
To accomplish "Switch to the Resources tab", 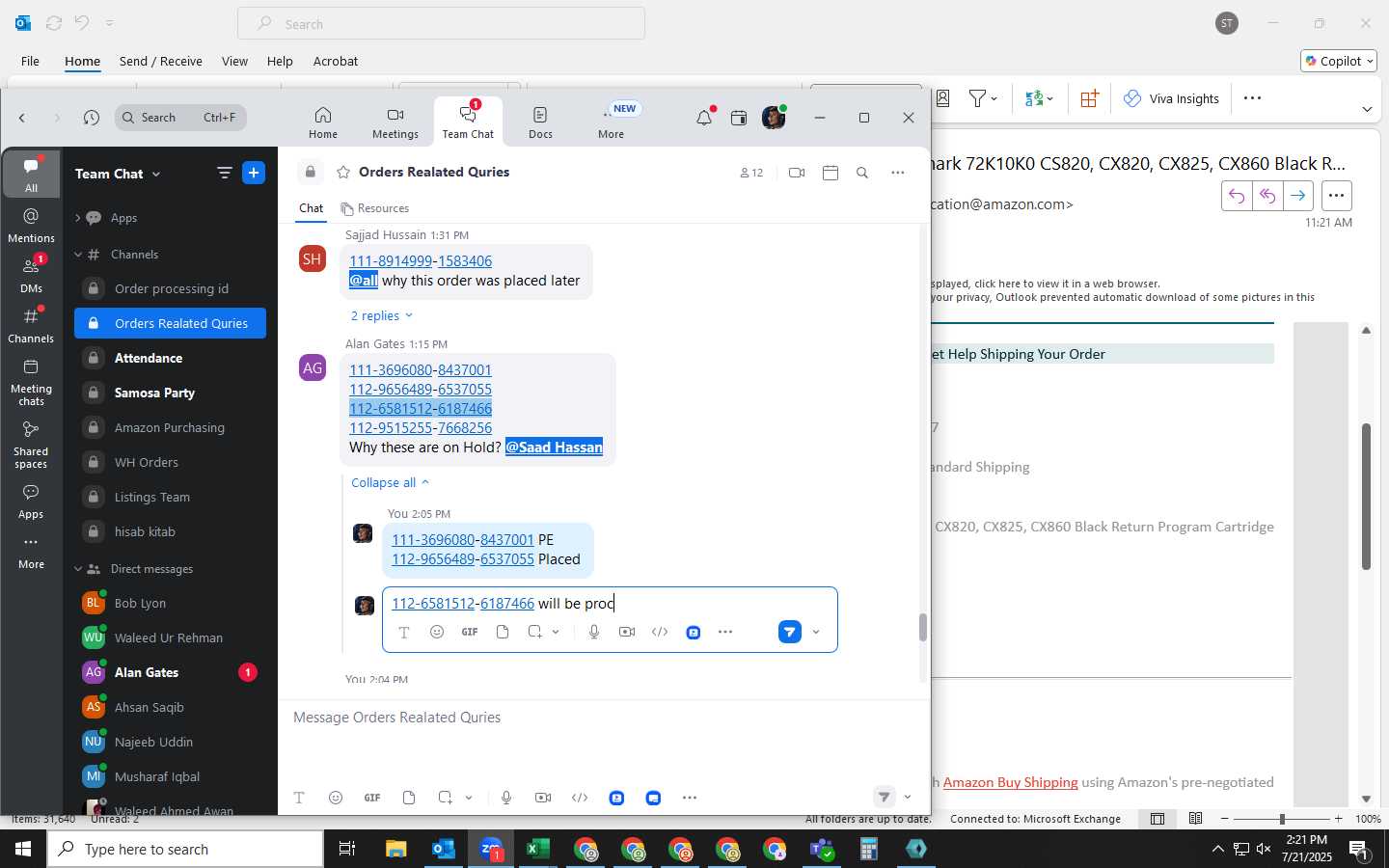I will (375, 208).
